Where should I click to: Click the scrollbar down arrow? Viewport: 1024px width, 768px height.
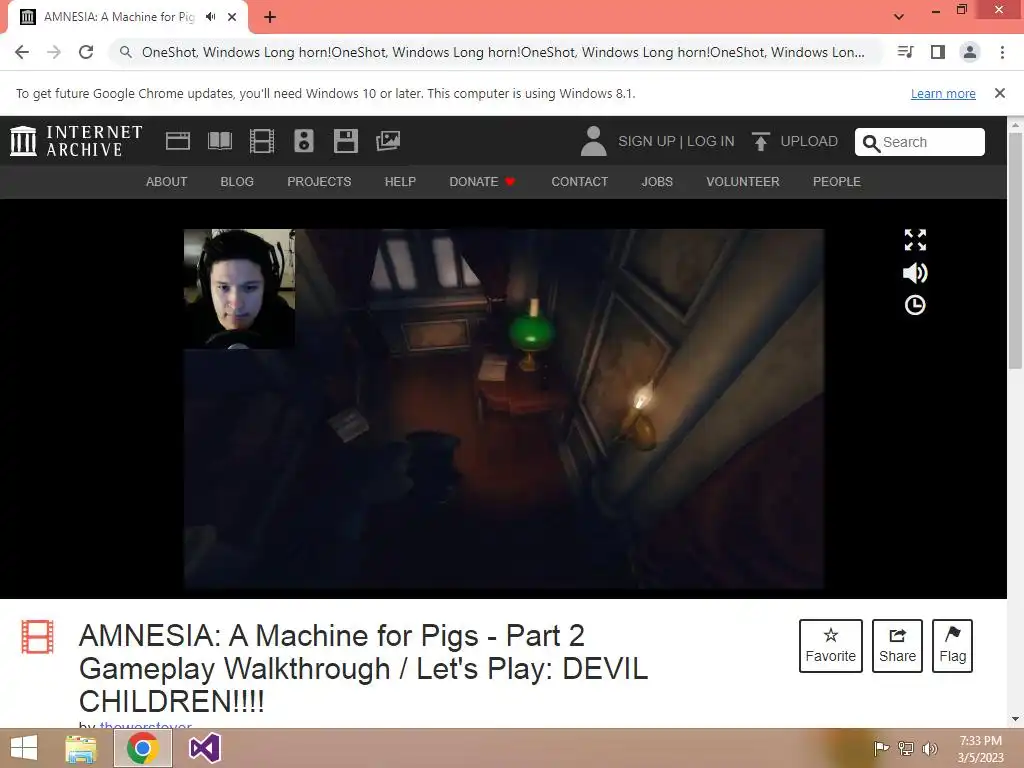[x=1016, y=719]
